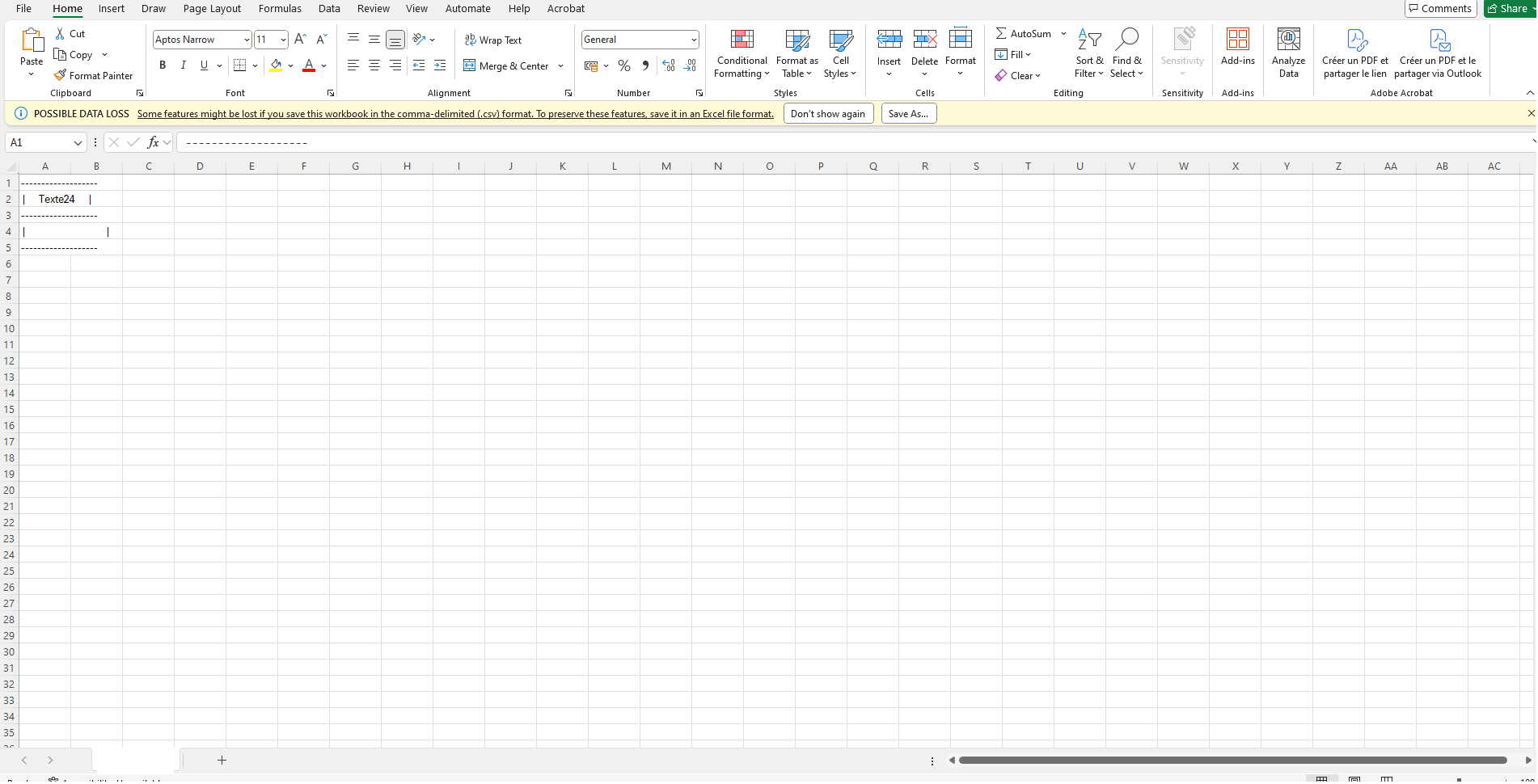Open the font size dropdown

pyautogui.click(x=283, y=40)
